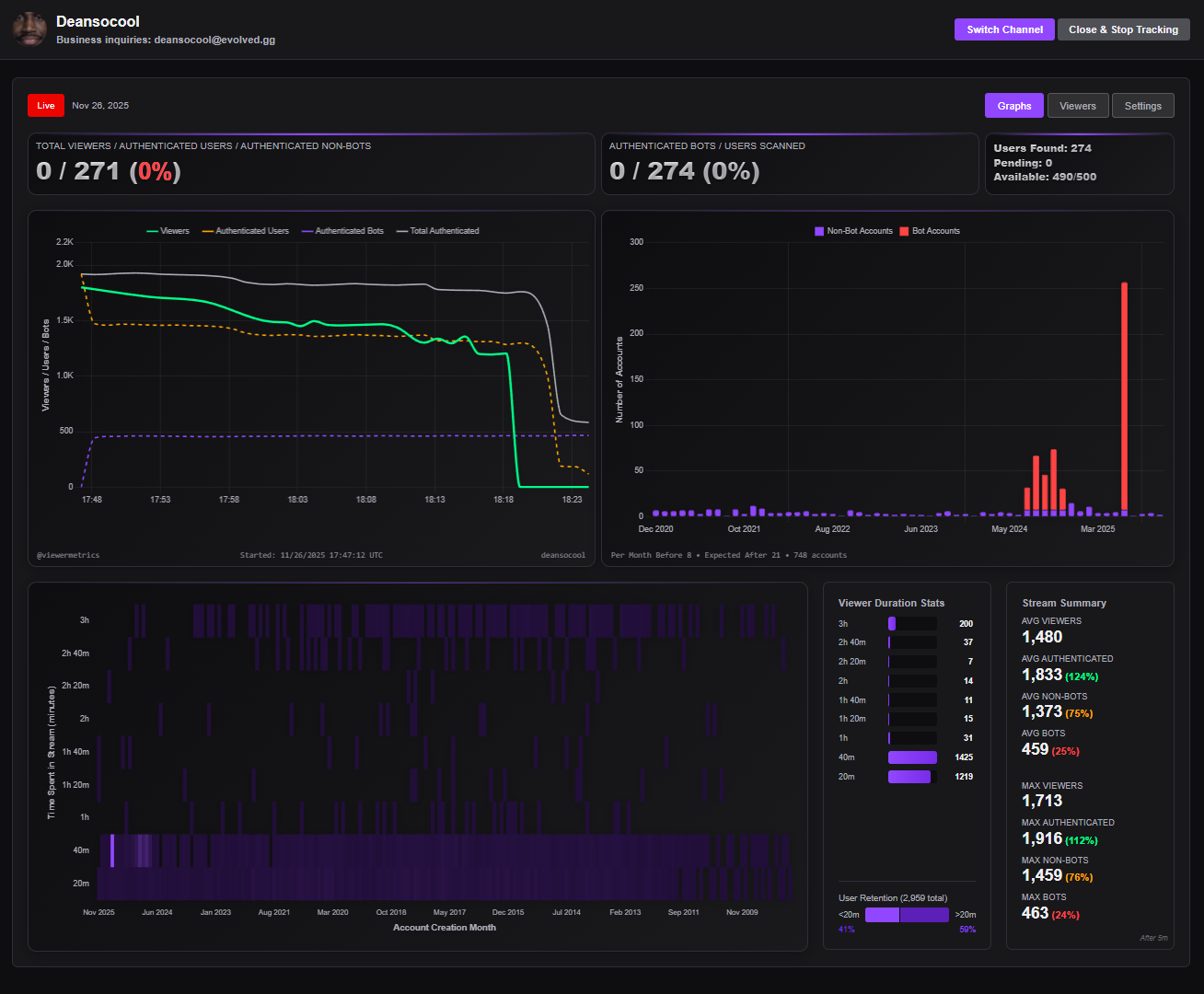Click the Per Month Before caption
The width and height of the screenshot is (1204, 994).
[x=729, y=555]
